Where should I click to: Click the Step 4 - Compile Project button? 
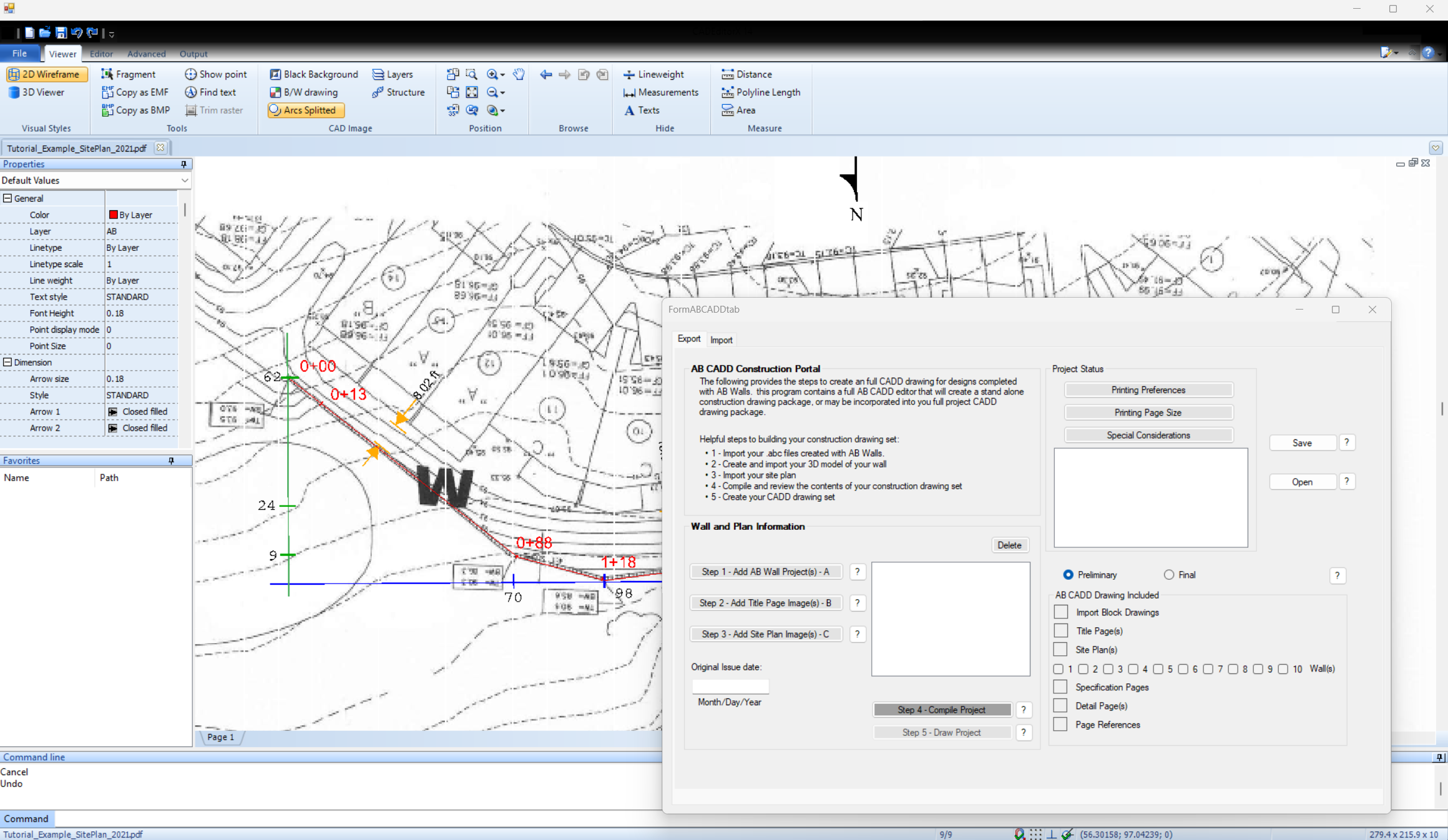pos(941,710)
